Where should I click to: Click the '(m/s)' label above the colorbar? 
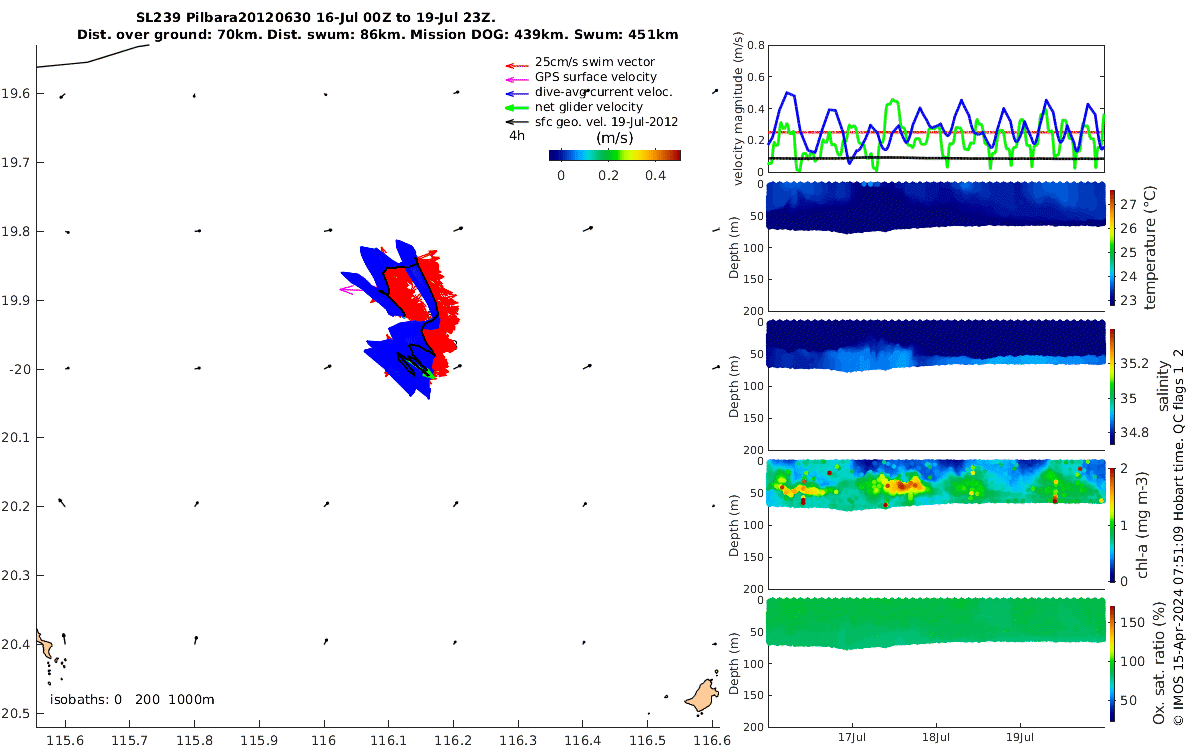click(x=613, y=138)
